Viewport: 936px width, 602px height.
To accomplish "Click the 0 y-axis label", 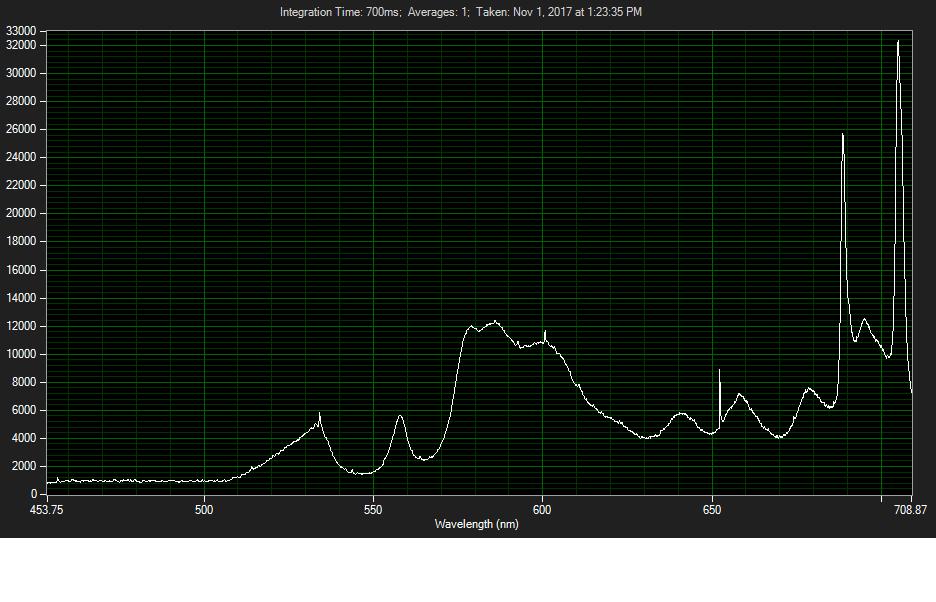I will (34, 494).
